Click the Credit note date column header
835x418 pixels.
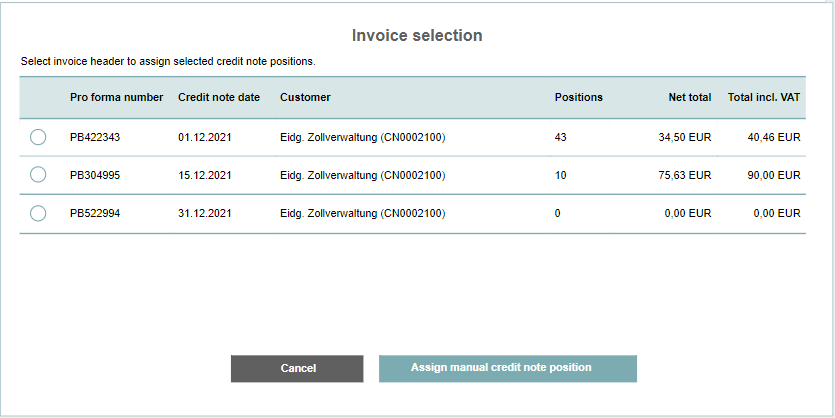[219, 98]
